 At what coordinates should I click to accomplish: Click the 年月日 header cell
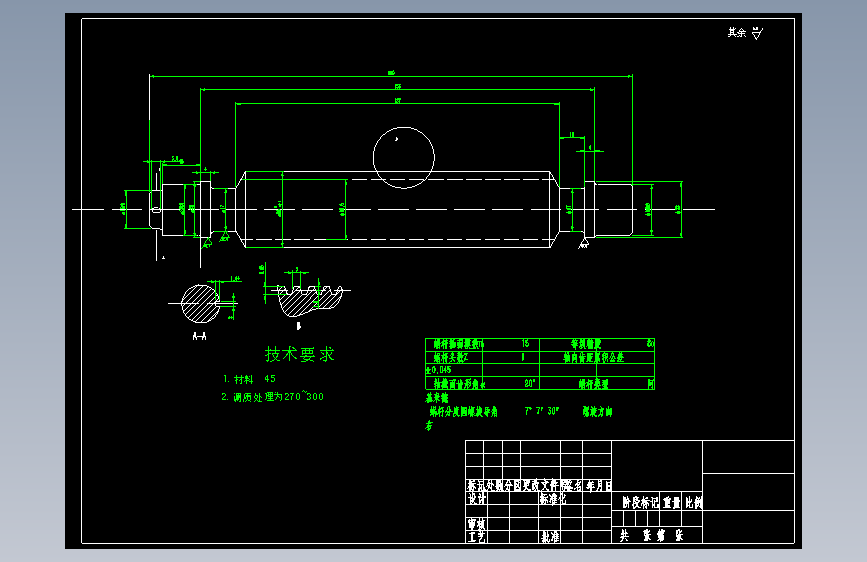coord(598,486)
